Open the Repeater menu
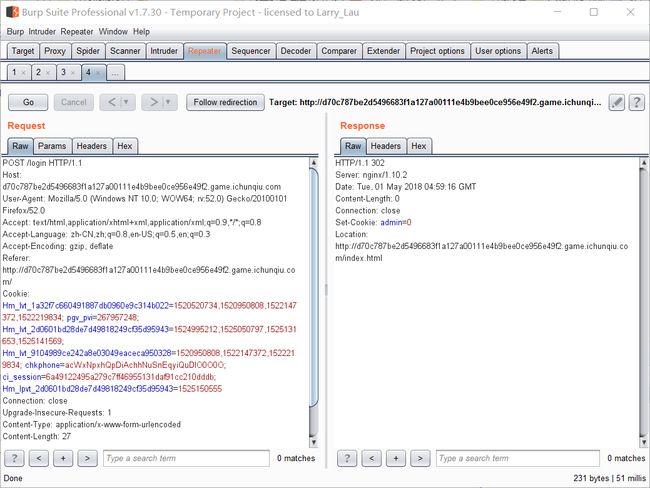650x488 pixels. (x=77, y=32)
